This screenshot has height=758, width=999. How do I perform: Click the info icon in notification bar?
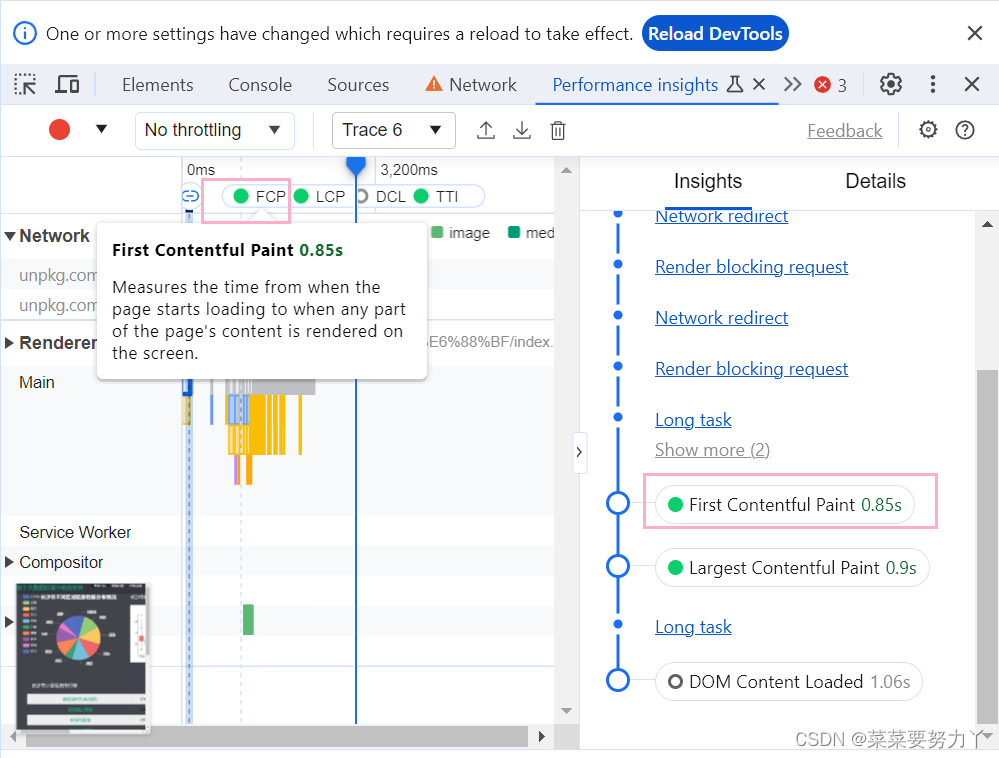pyautogui.click(x=25, y=33)
